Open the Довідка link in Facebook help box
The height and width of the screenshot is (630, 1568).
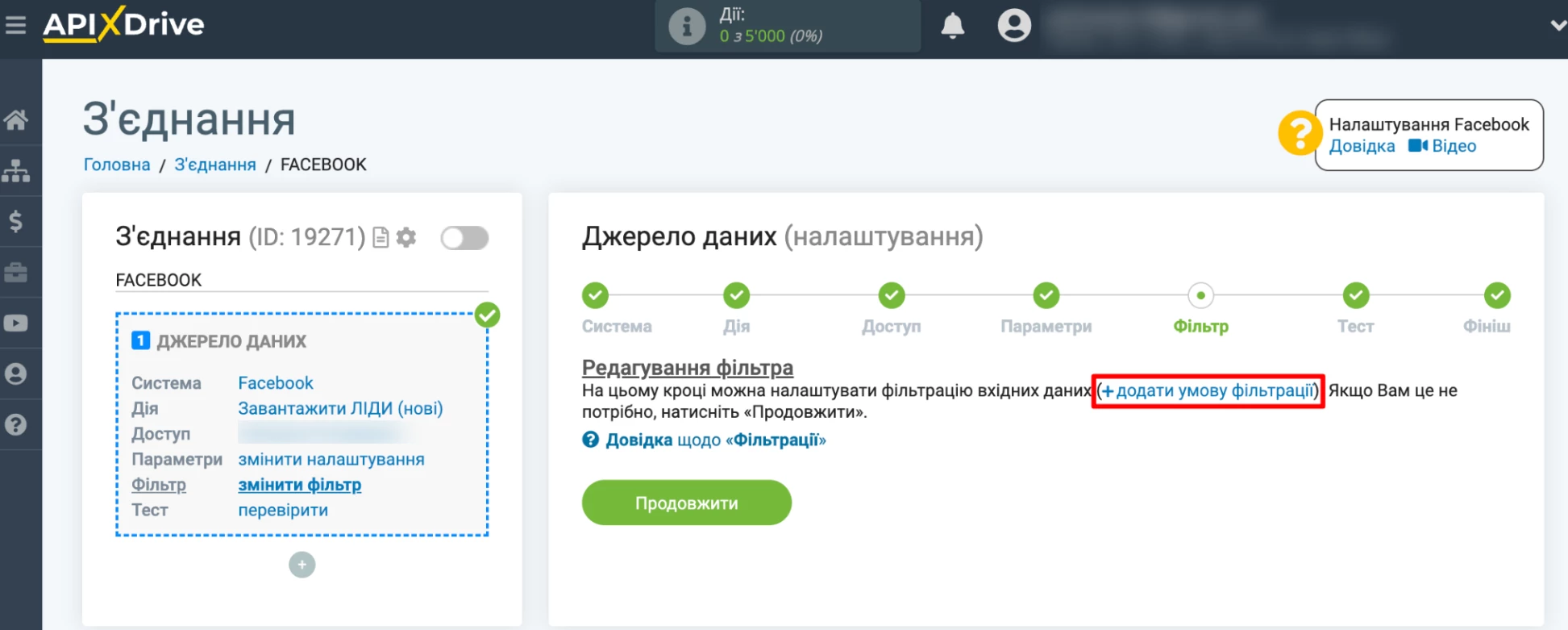point(1362,146)
